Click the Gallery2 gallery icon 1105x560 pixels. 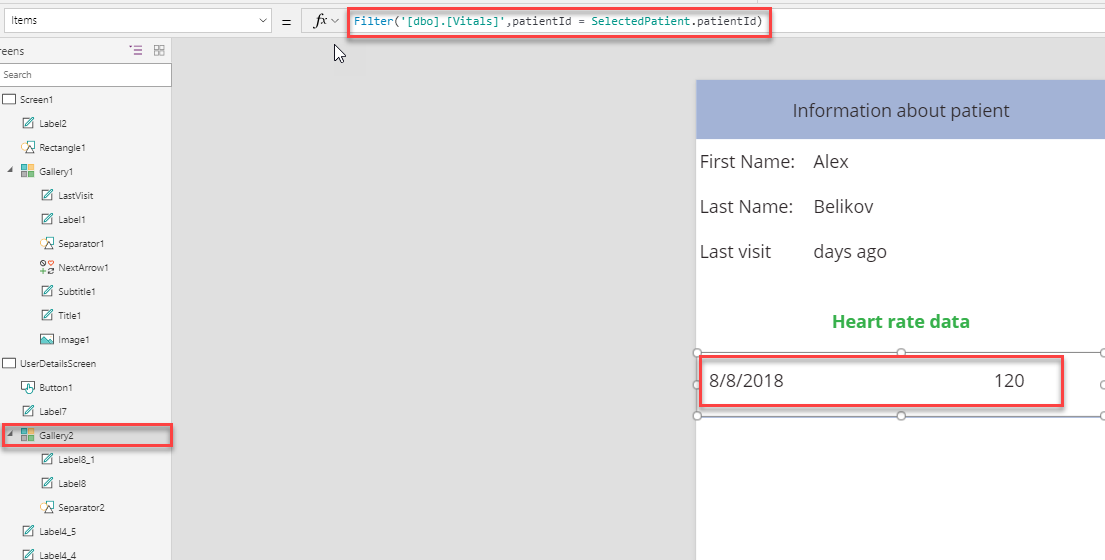pyautogui.click(x=27, y=435)
